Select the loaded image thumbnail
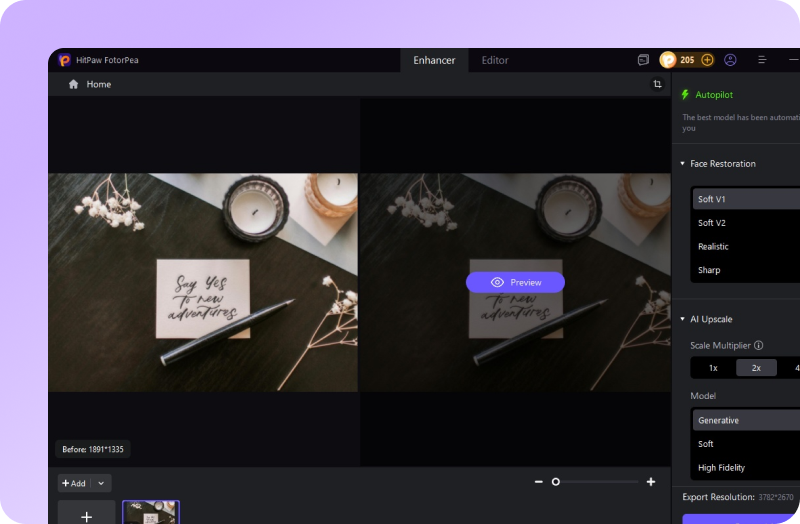The image size is (800, 524). click(151, 512)
